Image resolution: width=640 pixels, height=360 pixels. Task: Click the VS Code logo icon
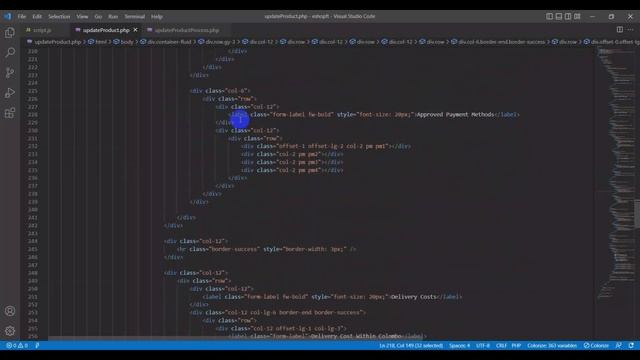(x=8, y=16)
